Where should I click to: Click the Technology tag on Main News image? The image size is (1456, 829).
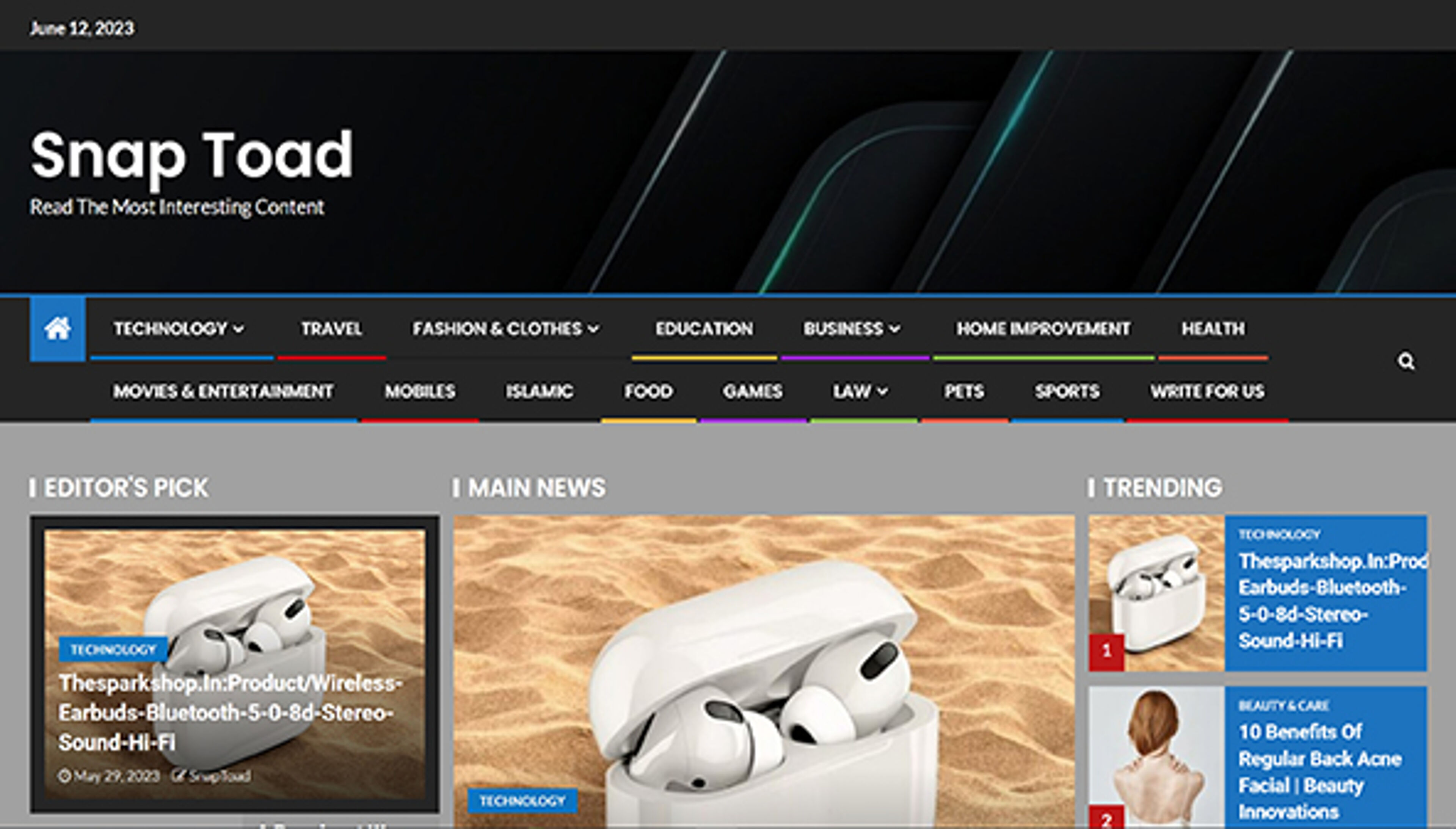(x=522, y=801)
